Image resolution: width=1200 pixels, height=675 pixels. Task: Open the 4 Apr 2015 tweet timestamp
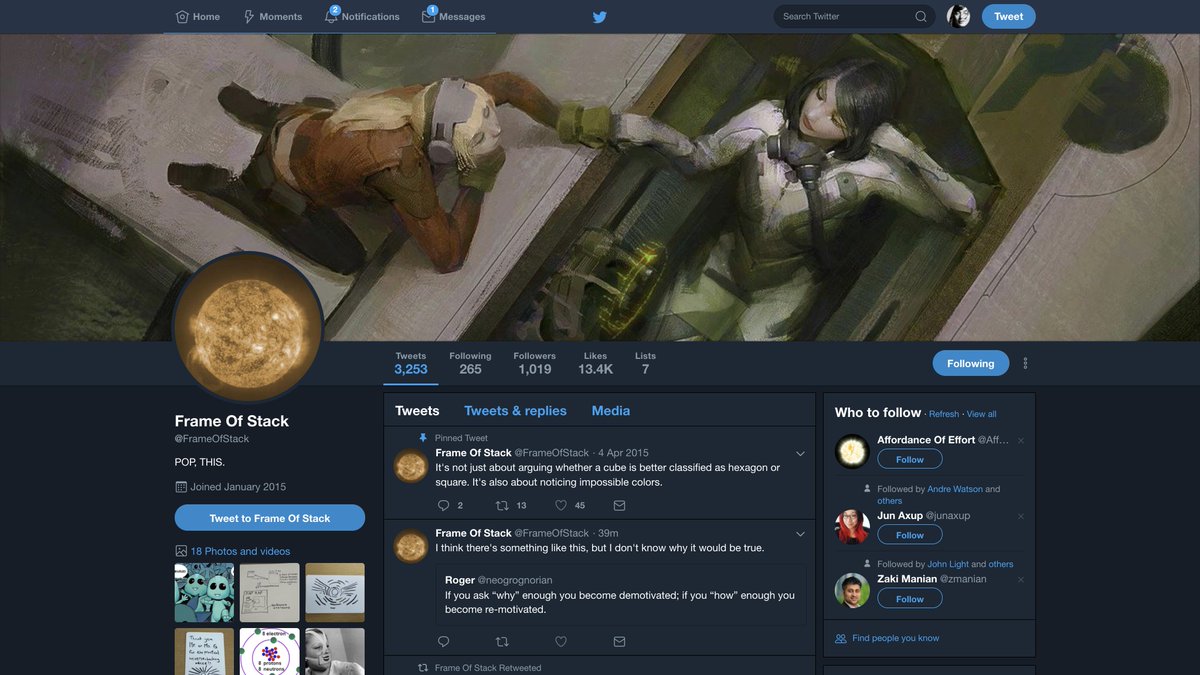click(623, 453)
